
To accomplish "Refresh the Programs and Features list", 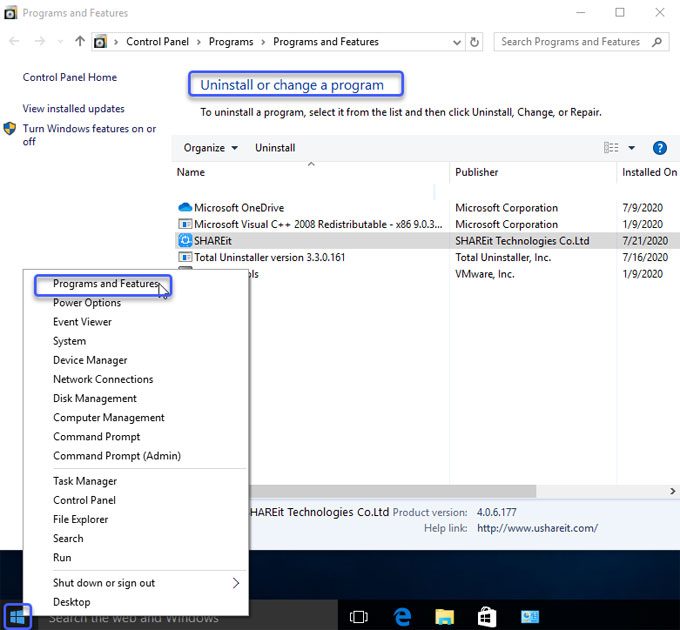I will pos(474,42).
